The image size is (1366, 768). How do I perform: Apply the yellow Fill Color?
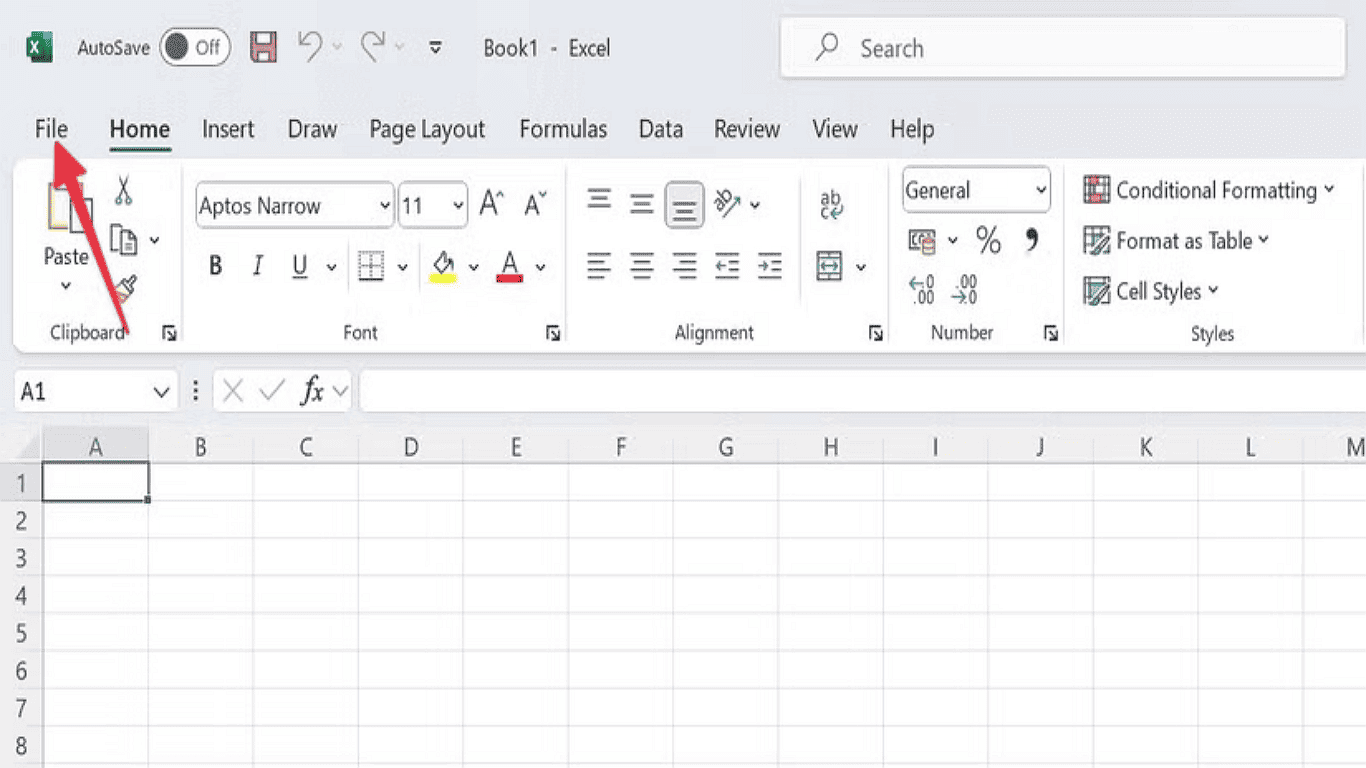443,266
